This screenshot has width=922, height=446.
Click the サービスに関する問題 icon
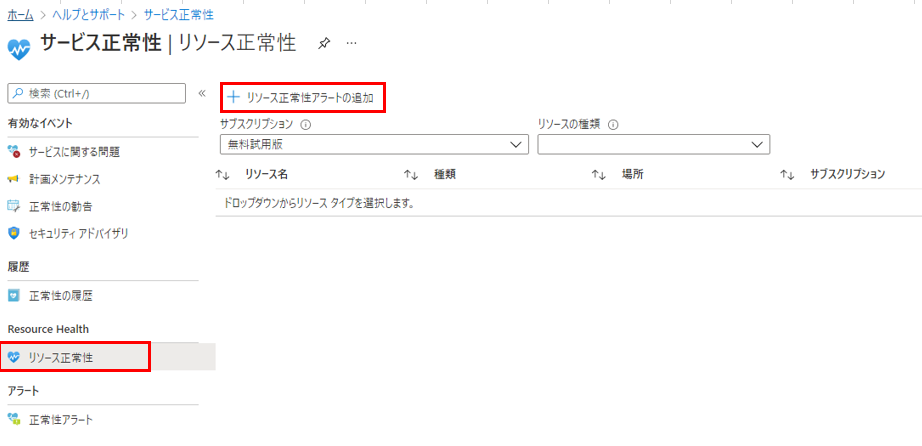click(14, 152)
